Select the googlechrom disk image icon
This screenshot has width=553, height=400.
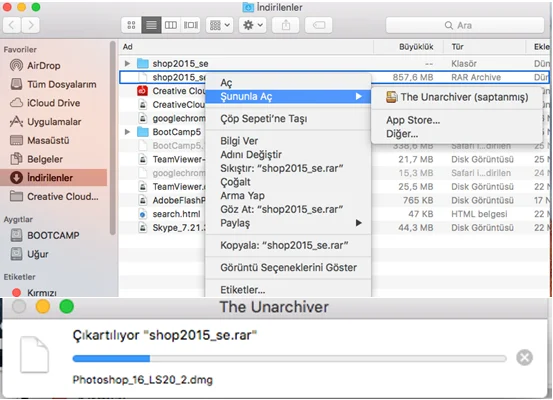coord(142,118)
